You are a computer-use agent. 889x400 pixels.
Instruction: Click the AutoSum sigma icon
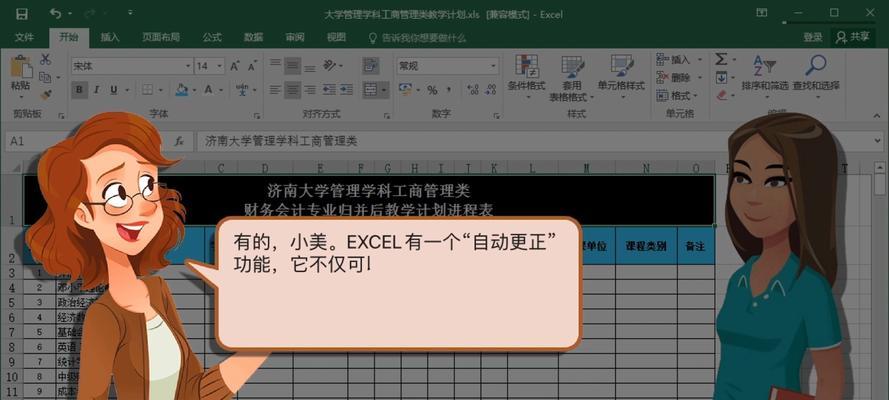pos(720,59)
